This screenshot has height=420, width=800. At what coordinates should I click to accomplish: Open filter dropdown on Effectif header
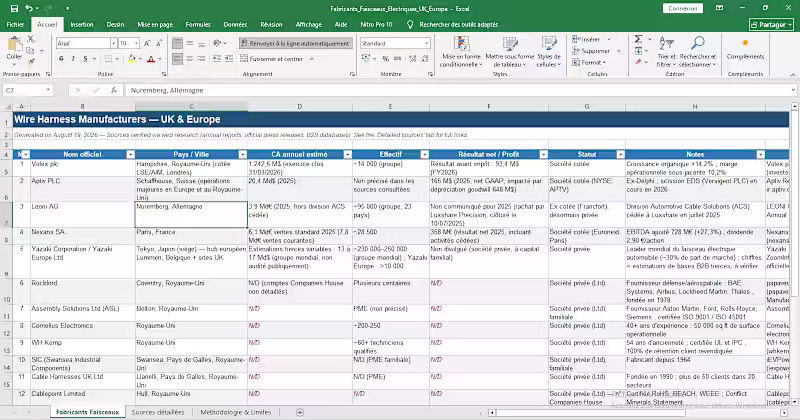[x=424, y=155]
